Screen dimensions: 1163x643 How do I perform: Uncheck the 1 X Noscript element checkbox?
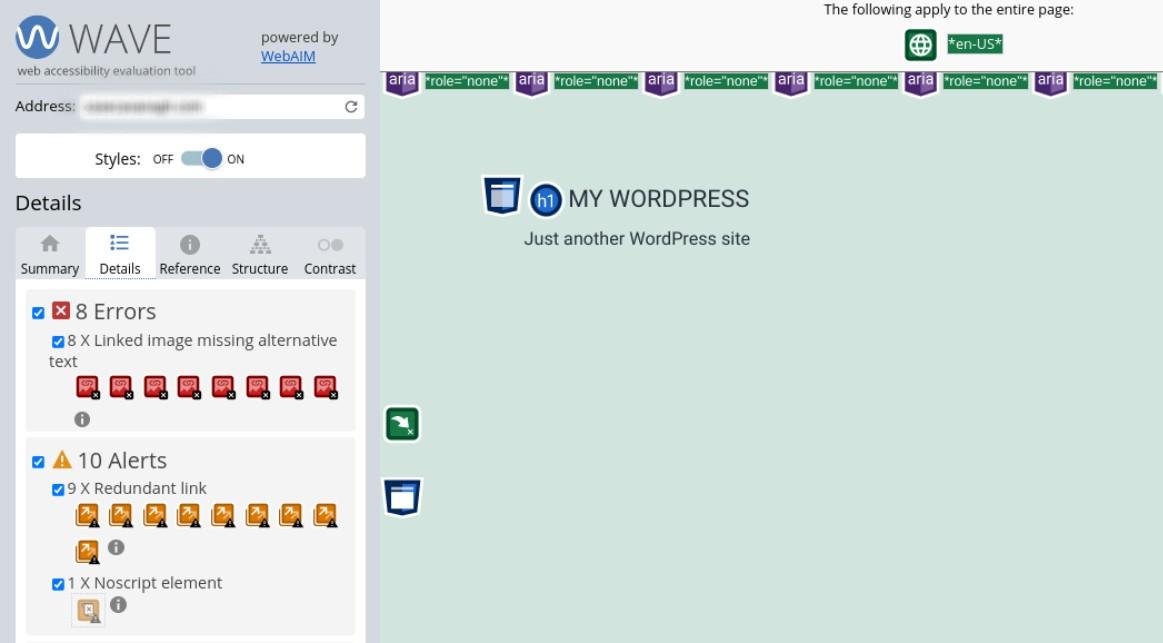[x=58, y=584]
